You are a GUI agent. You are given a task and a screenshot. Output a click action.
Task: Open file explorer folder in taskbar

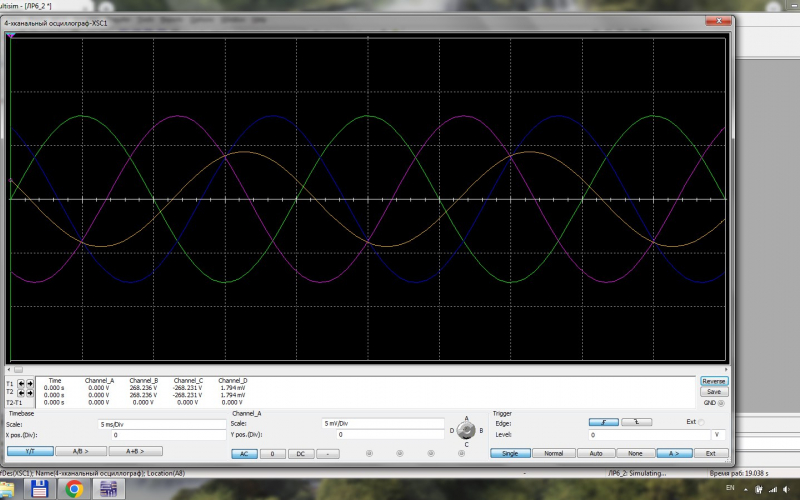click(x=7, y=489)
